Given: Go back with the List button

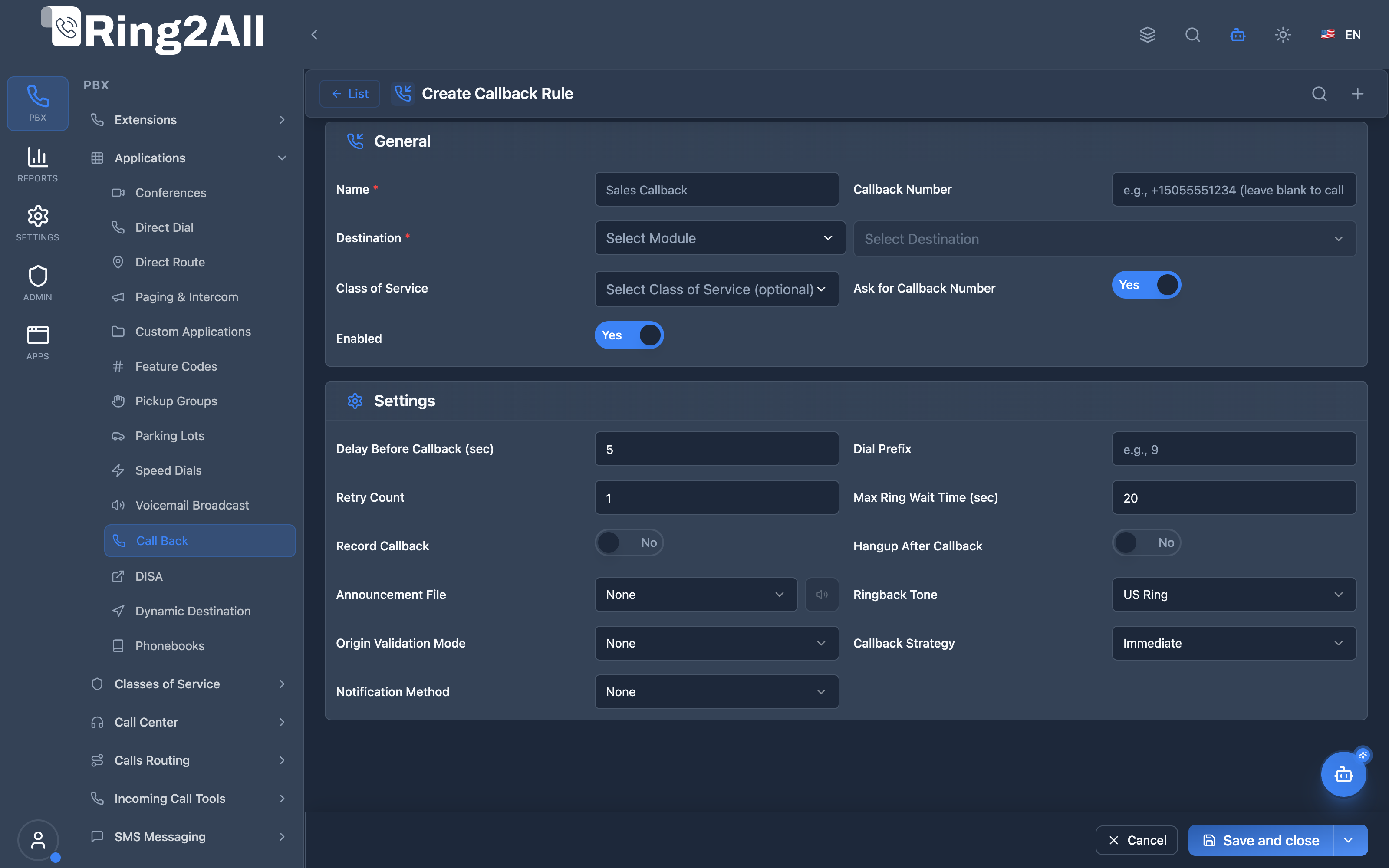Looking at the screenshot, I should tap(350, 94).
